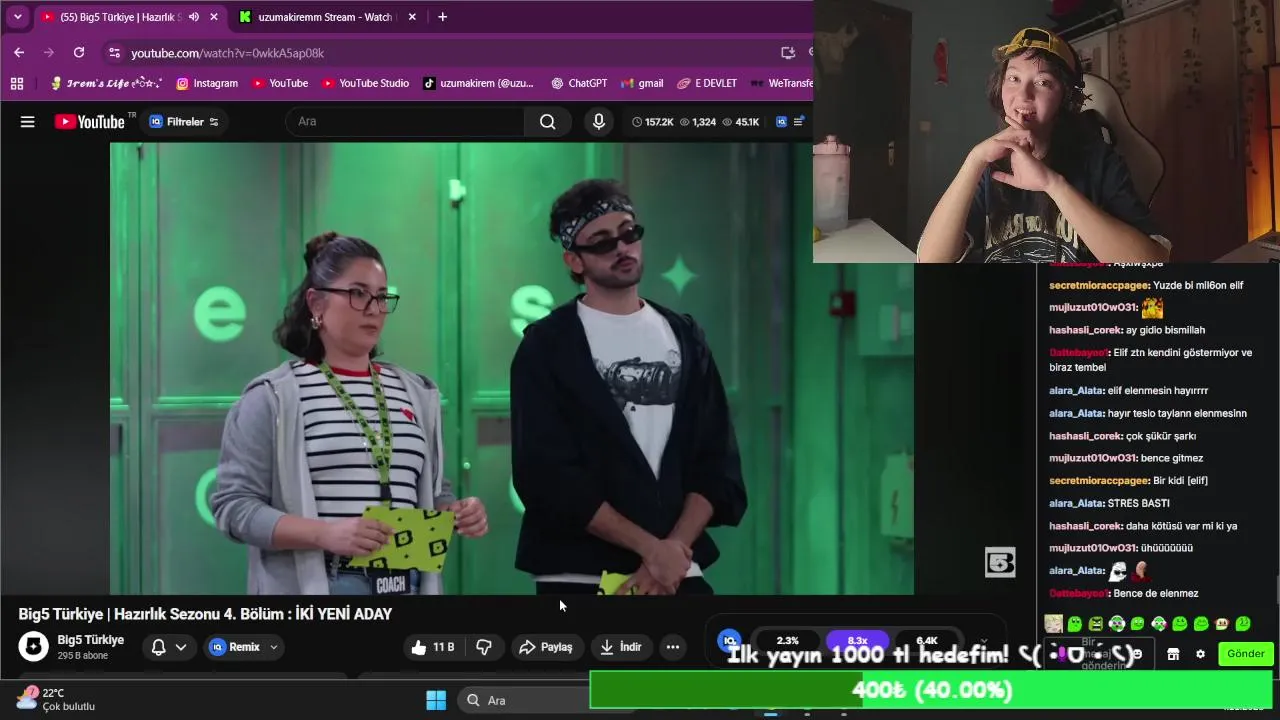Open the gmail bookmark
Viewport: 1280px width, 720px height.
642,84
